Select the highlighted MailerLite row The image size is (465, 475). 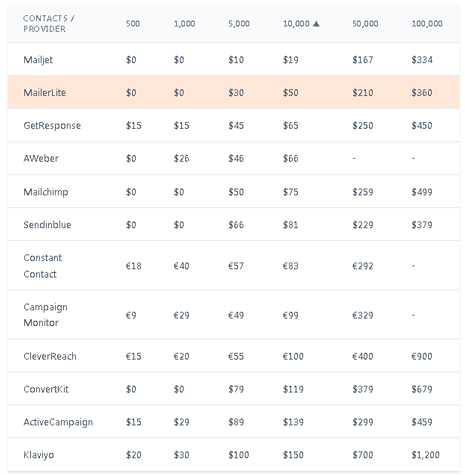tap(233, 92)
